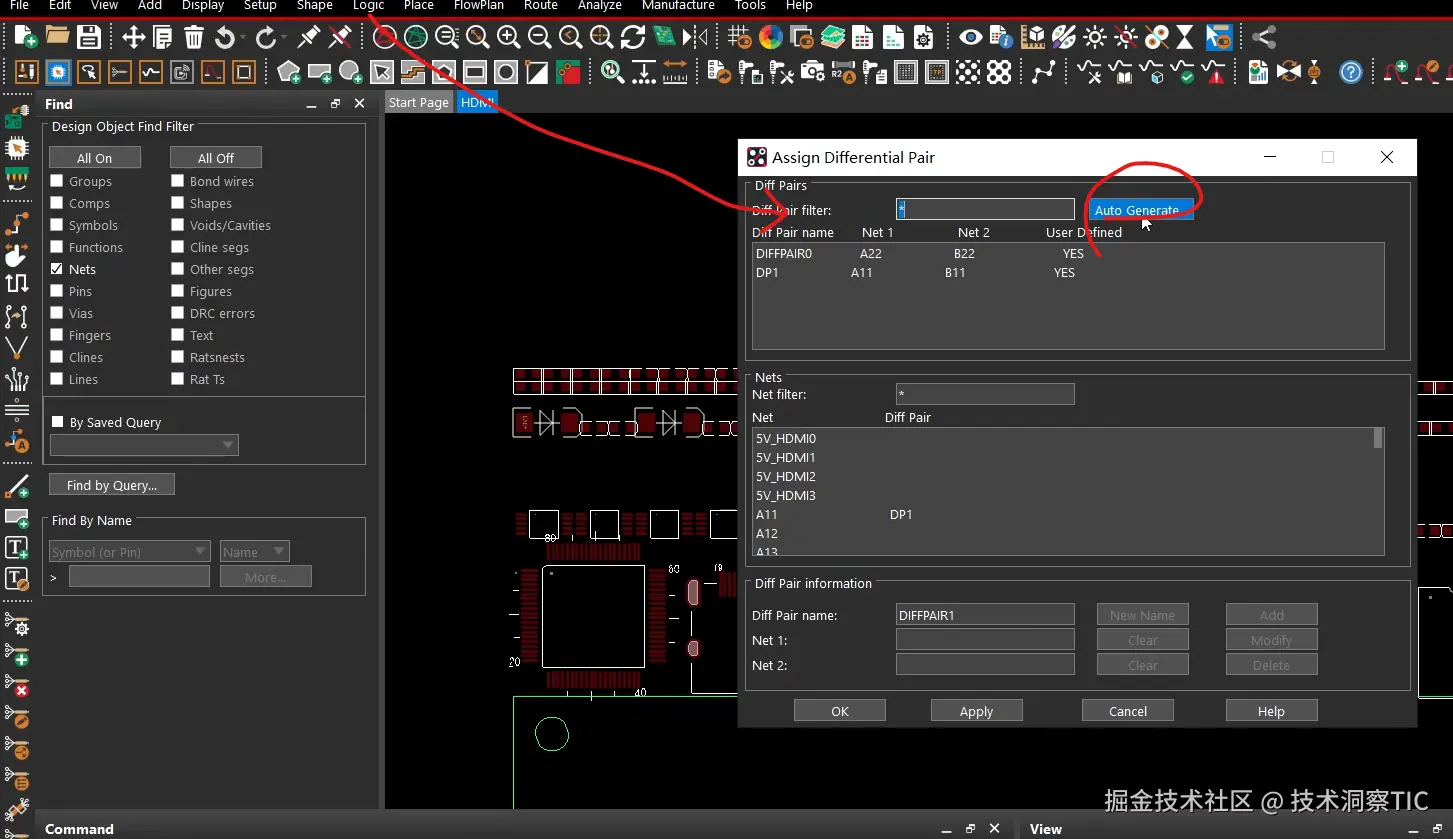Click the All Off button
Viewport: 1453px width, 839px height.
click(x=216, y=158)
